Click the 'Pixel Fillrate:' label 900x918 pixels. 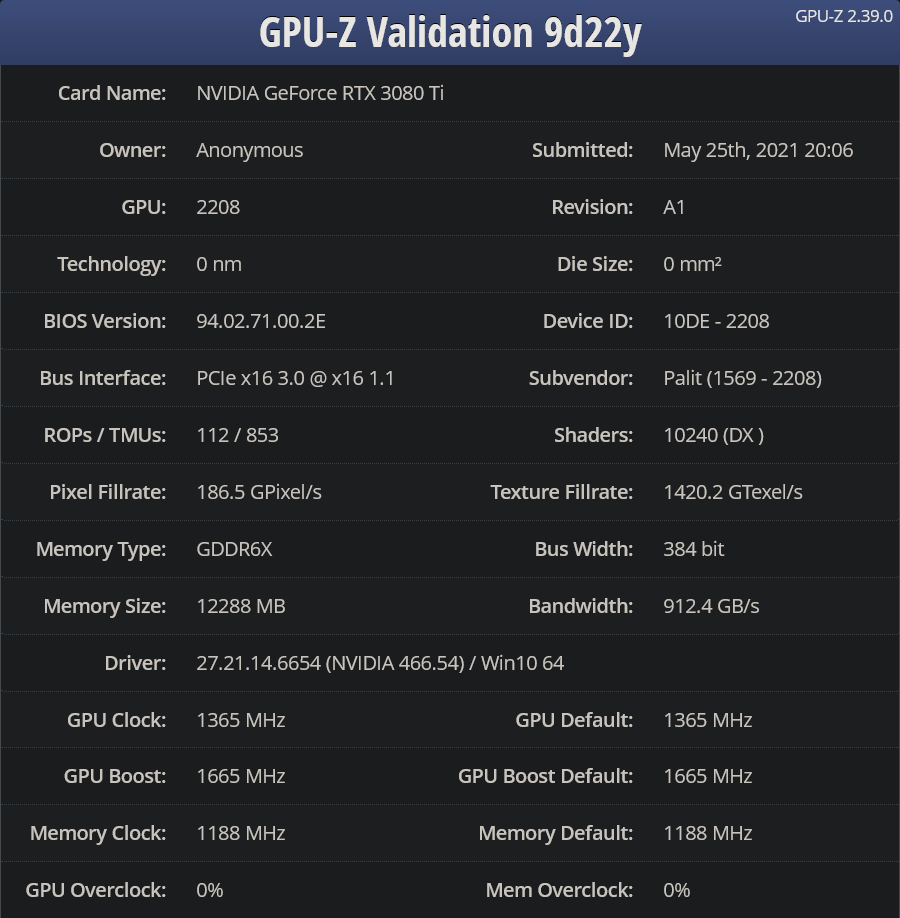107,492
